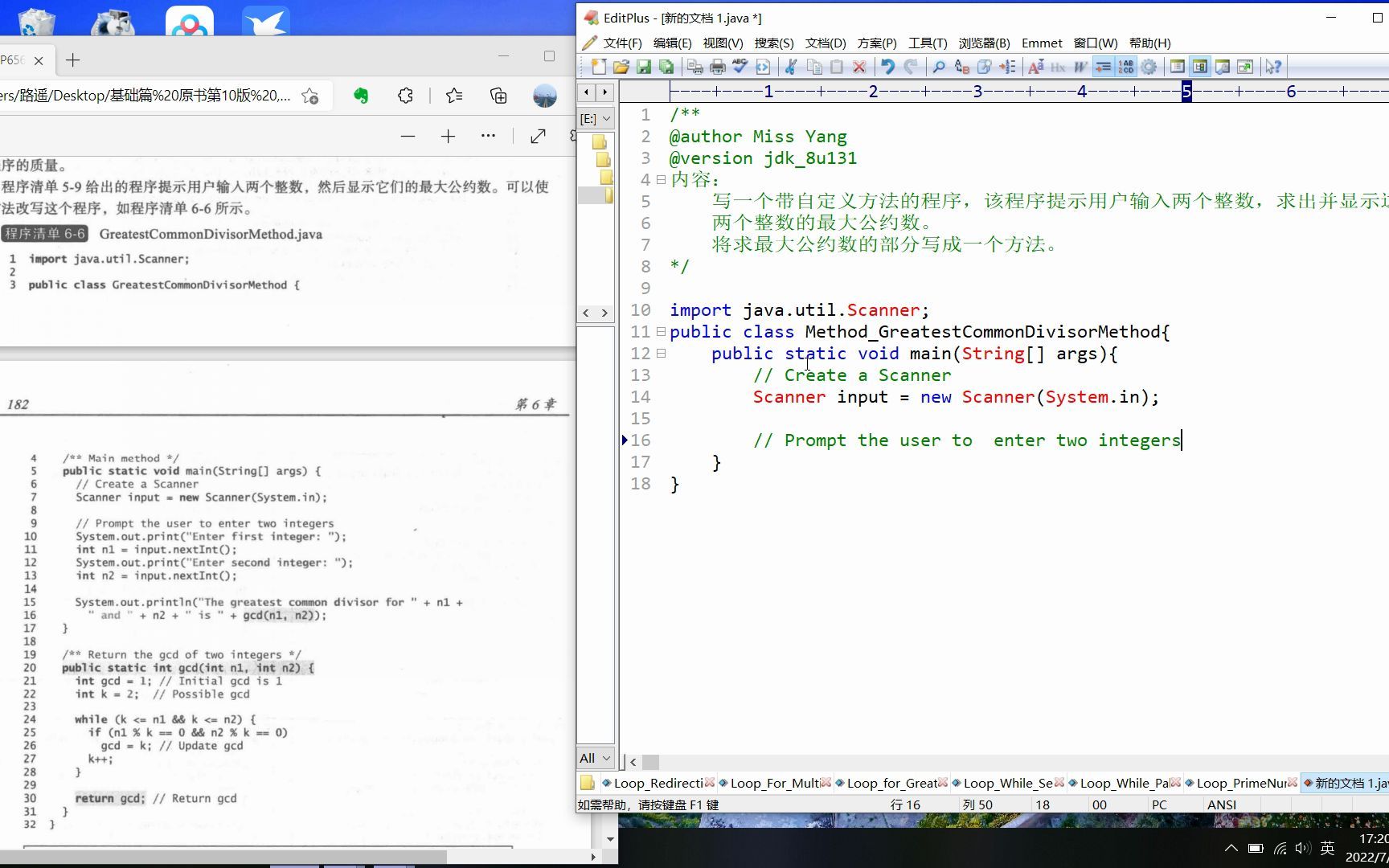Open EditPlus preferences with the gear icon

click(1149, 67)
